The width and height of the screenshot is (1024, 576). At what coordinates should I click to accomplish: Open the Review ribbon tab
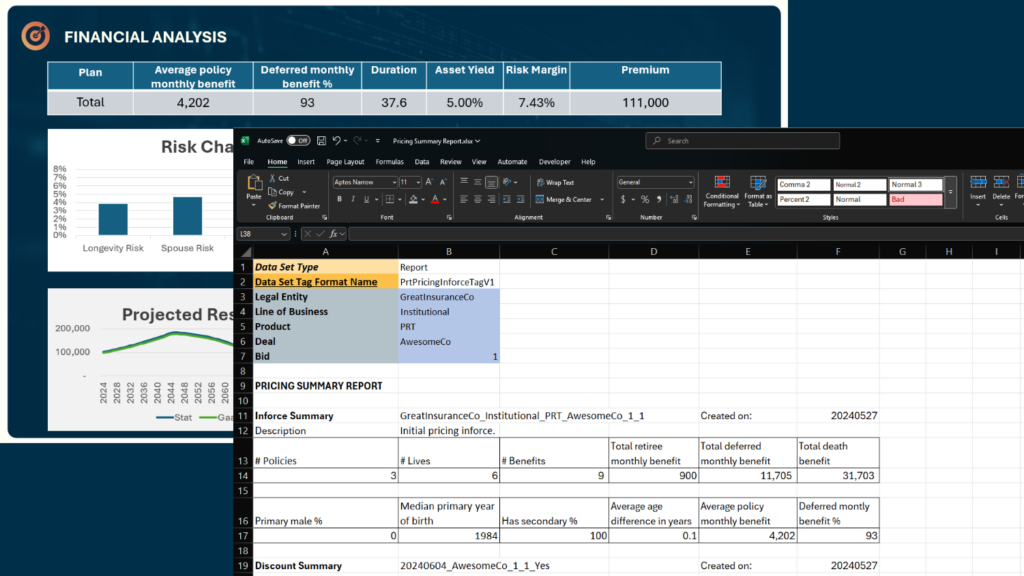[451, 161]
